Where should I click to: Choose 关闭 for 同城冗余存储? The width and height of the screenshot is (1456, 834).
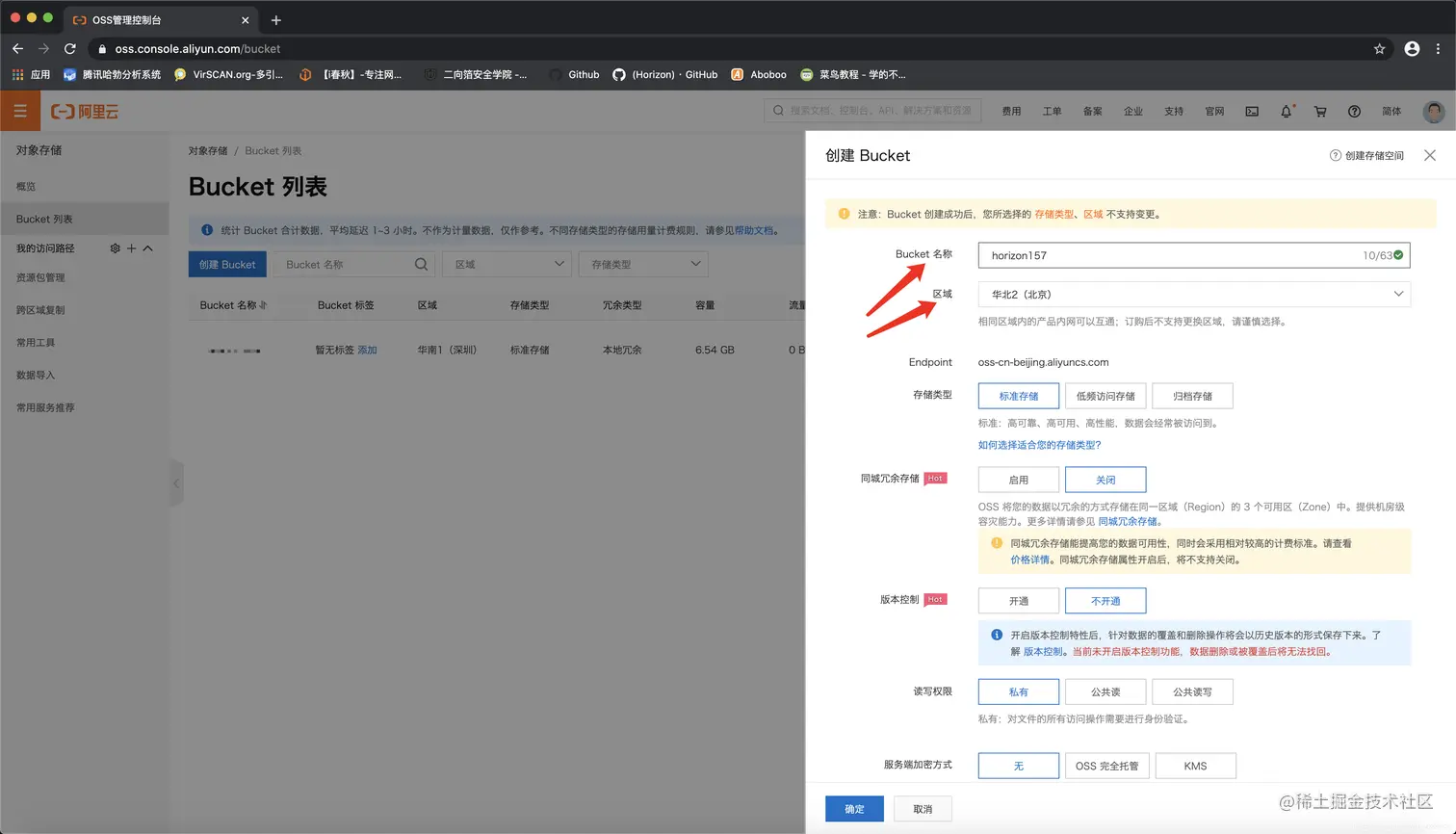1105,480
